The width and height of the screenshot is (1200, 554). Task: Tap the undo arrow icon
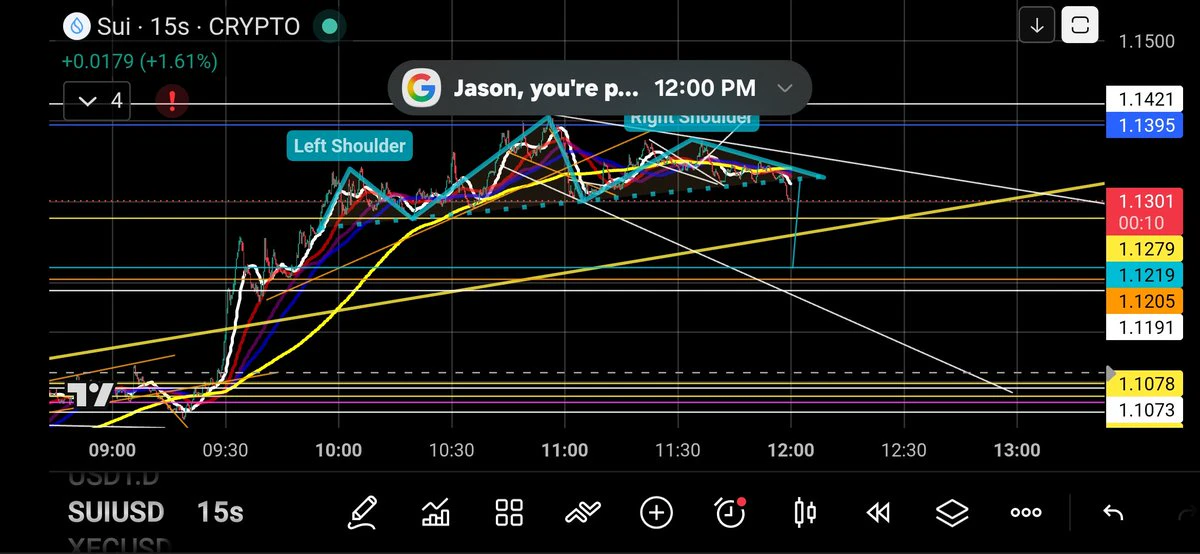tap(1112, 513)
